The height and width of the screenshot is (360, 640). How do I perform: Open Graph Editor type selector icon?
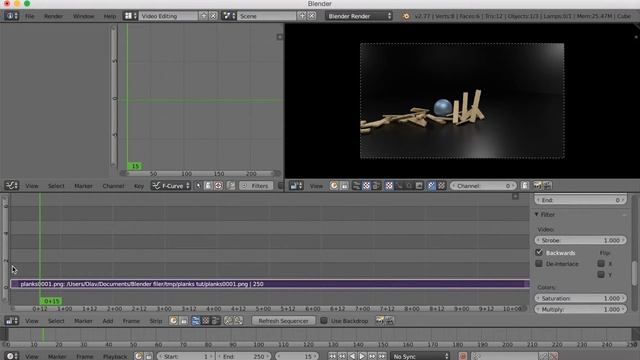point(11,186)
